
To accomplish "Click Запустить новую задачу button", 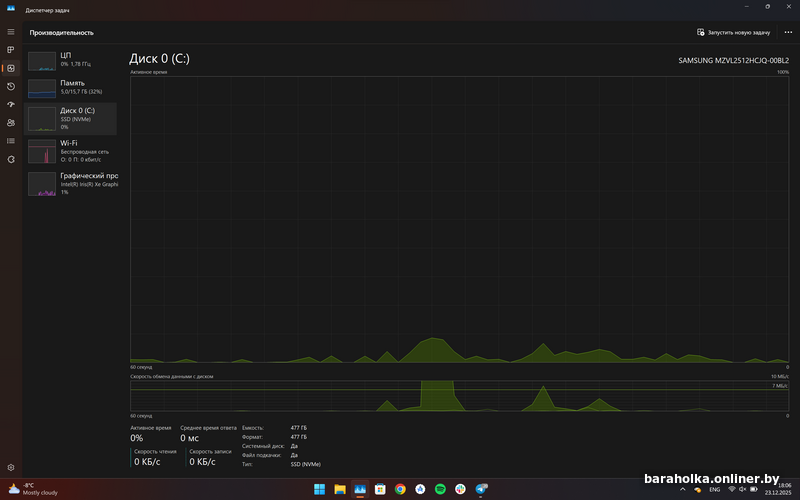I will [734, 32].
